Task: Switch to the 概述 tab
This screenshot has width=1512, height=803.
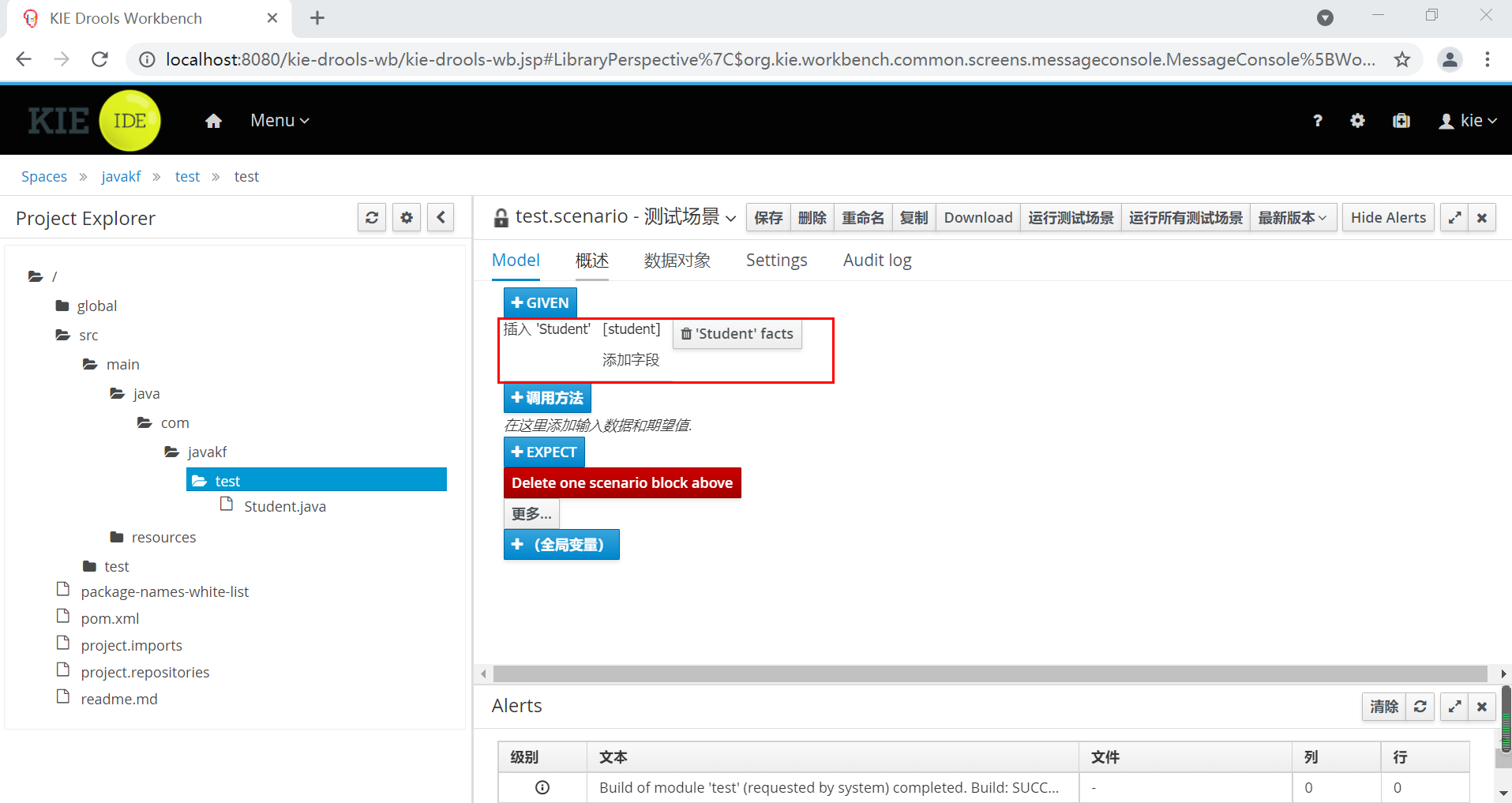Action: coord(592,261)
